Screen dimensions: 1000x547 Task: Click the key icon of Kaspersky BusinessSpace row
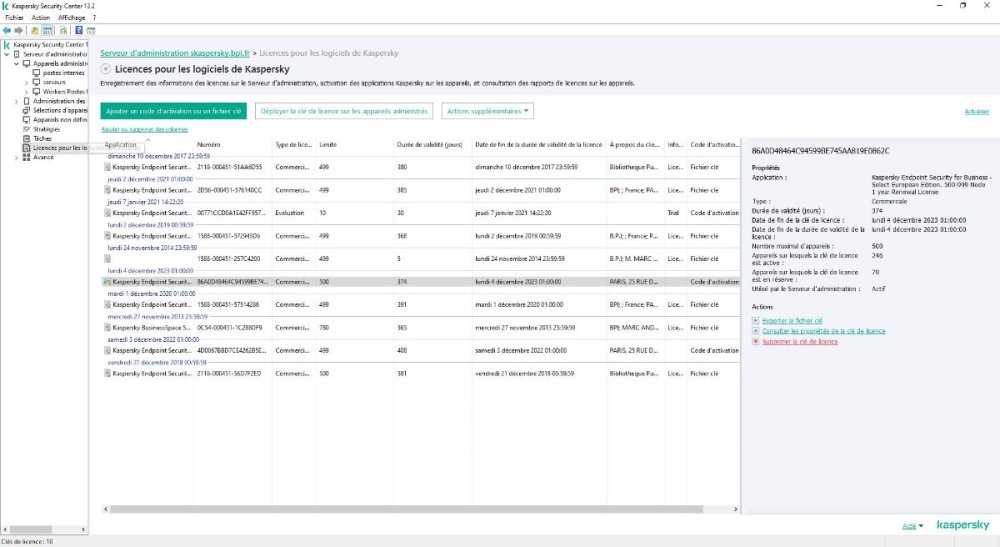pyautogui.click(x=108, y=328)
